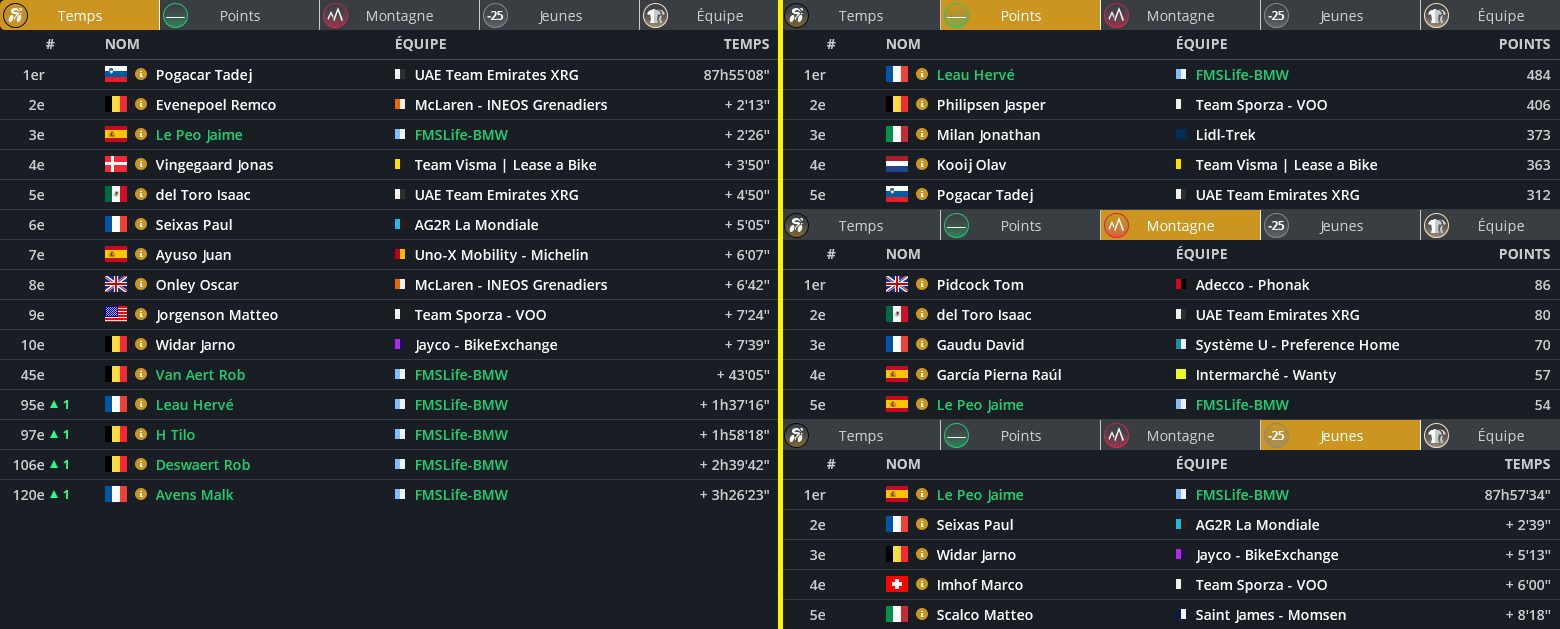The image size is (1560, 629).
Task: Click info icon beside Evenepoel Remco
Action: coord(141,105)
